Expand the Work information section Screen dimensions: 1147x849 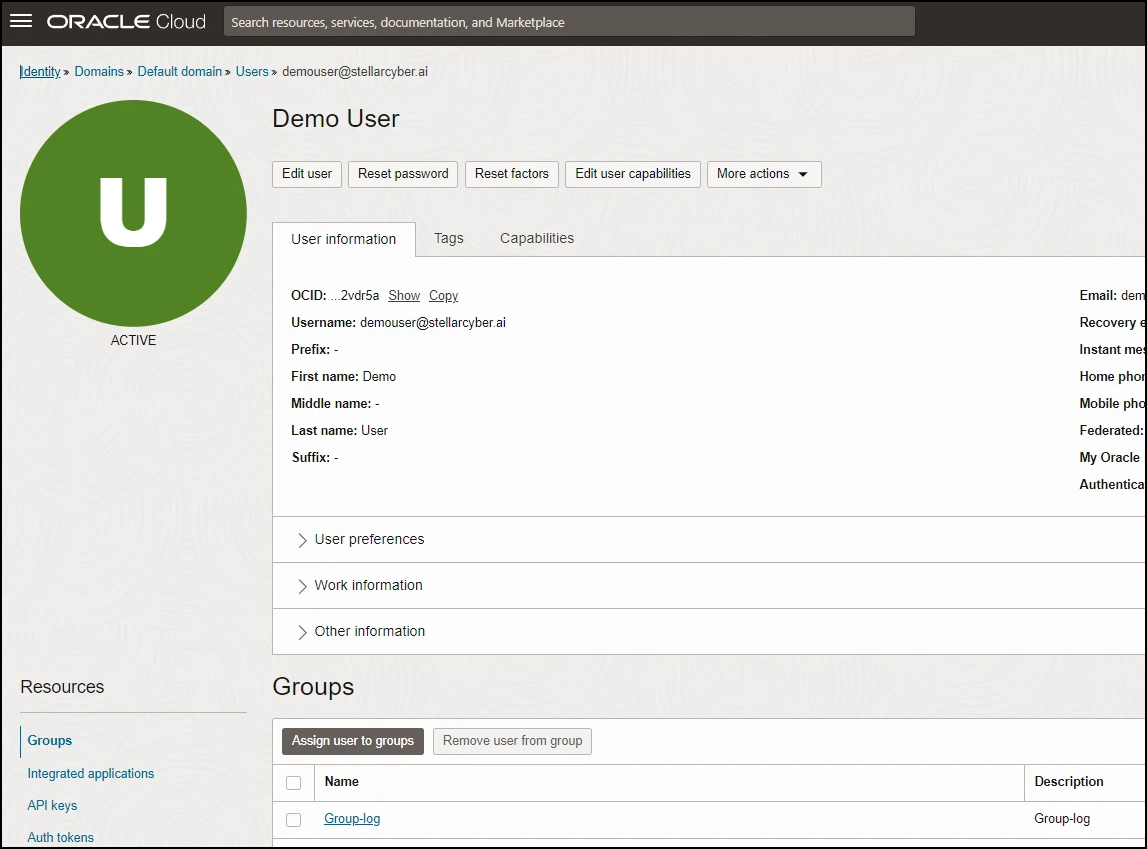point(368,586)
